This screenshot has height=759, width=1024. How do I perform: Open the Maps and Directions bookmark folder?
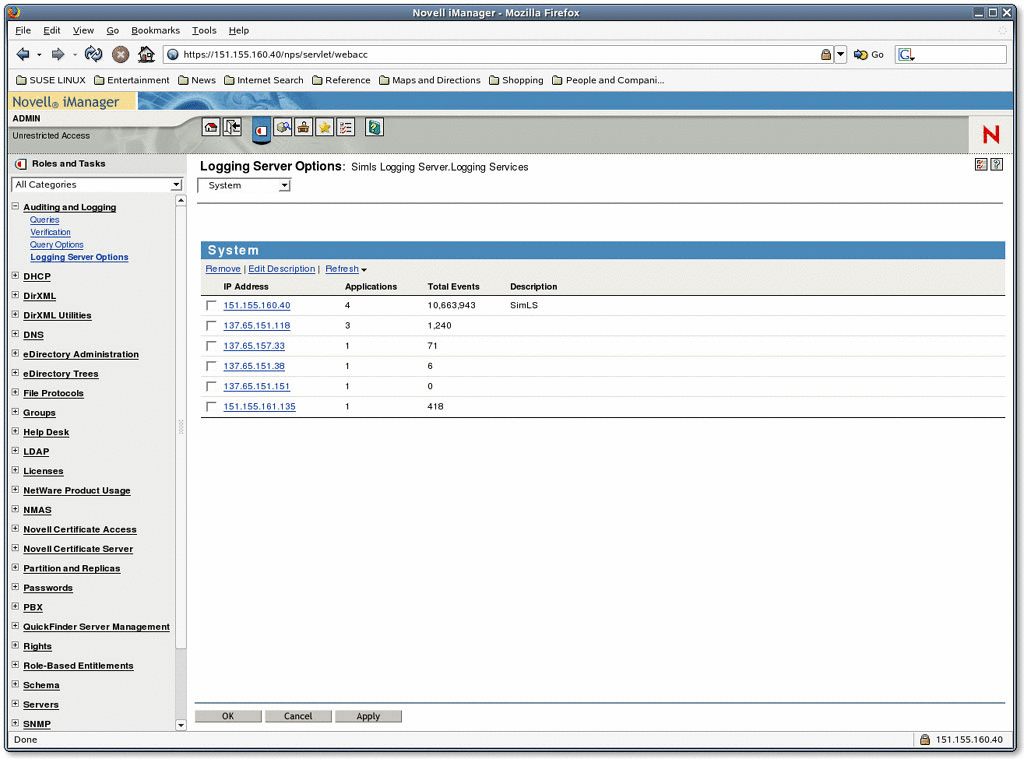pyautogui.click(x=430, y=80)
